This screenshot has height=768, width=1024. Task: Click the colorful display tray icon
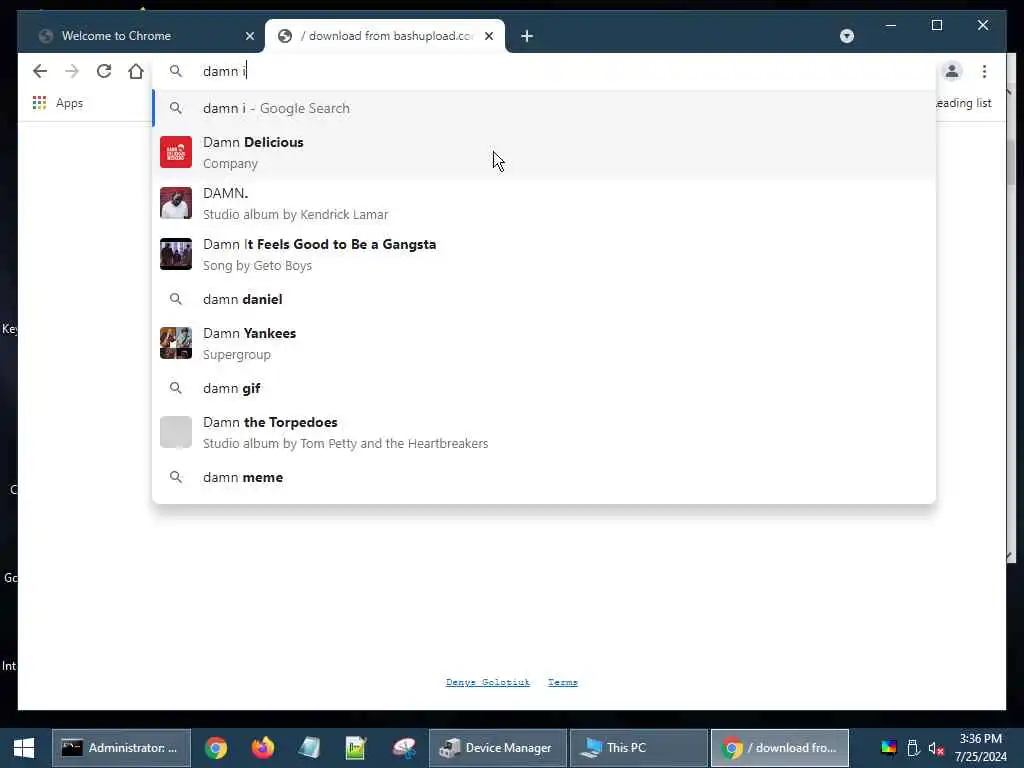click(888, 748)
